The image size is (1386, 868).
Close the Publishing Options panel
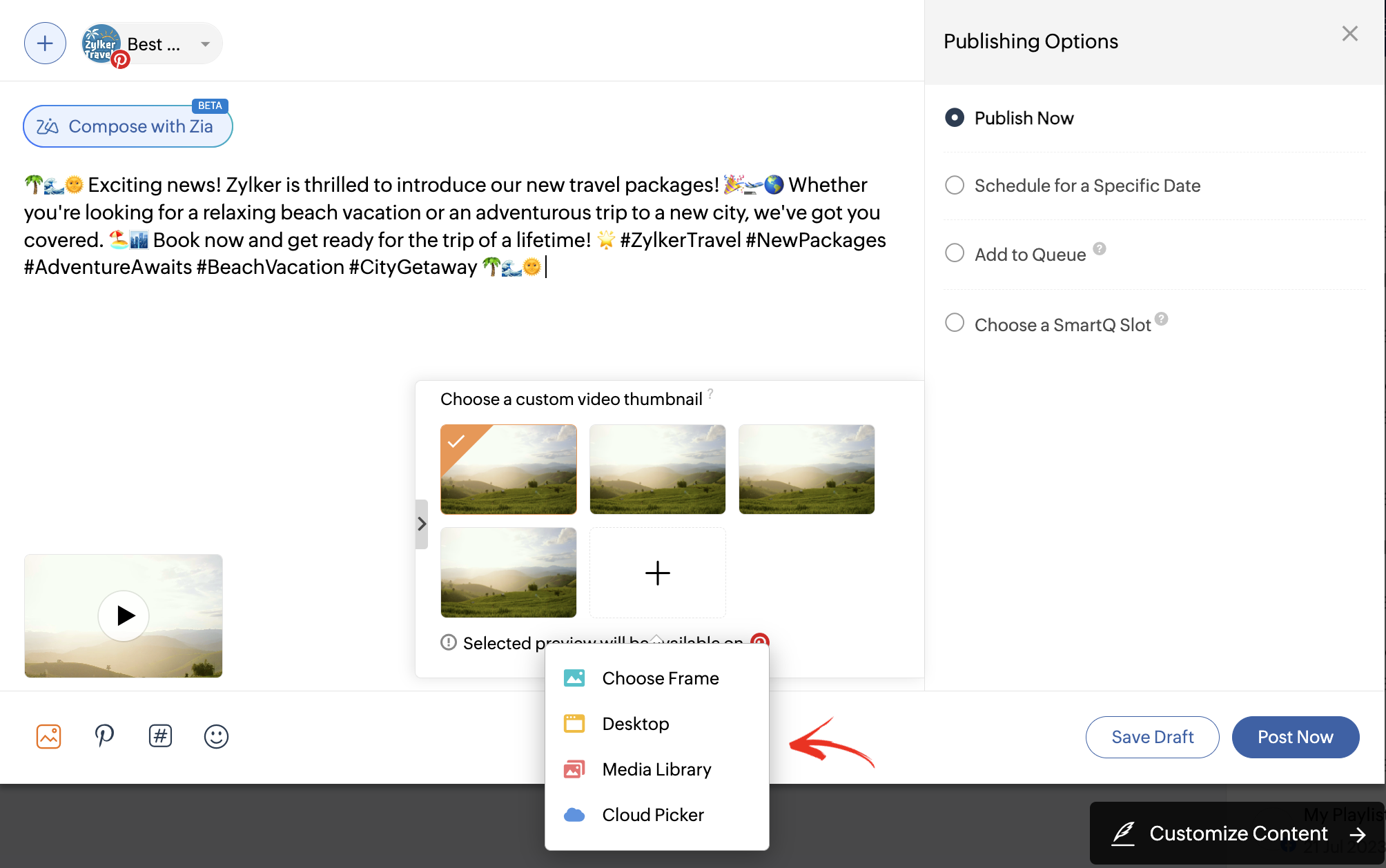point(1349,34)
